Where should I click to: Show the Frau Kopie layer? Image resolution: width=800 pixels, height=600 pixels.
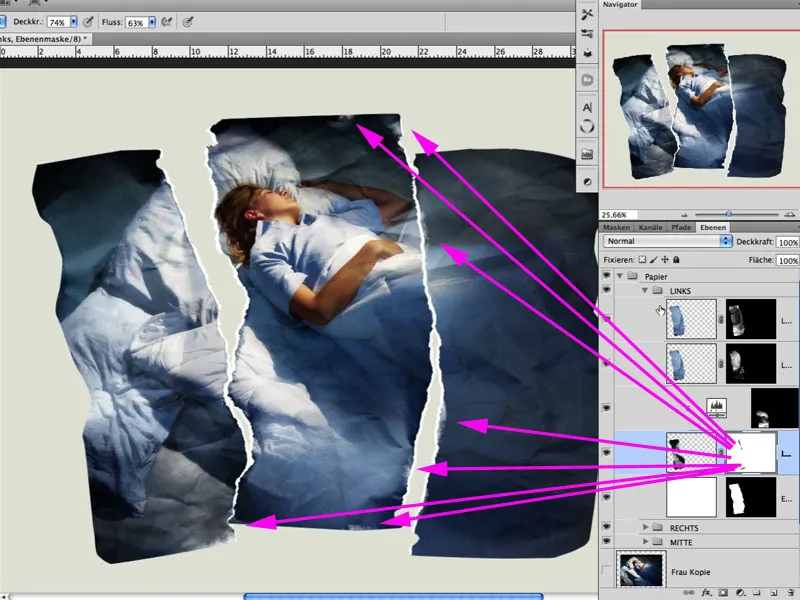click(605, 567)
